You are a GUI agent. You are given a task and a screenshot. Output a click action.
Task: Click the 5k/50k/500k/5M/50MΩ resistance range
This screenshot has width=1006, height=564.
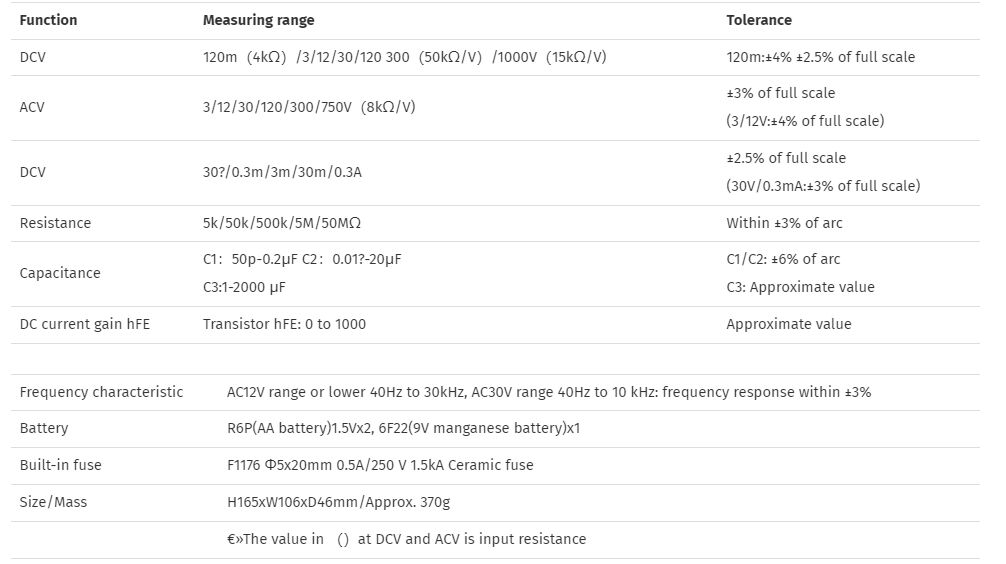point(282,223)
